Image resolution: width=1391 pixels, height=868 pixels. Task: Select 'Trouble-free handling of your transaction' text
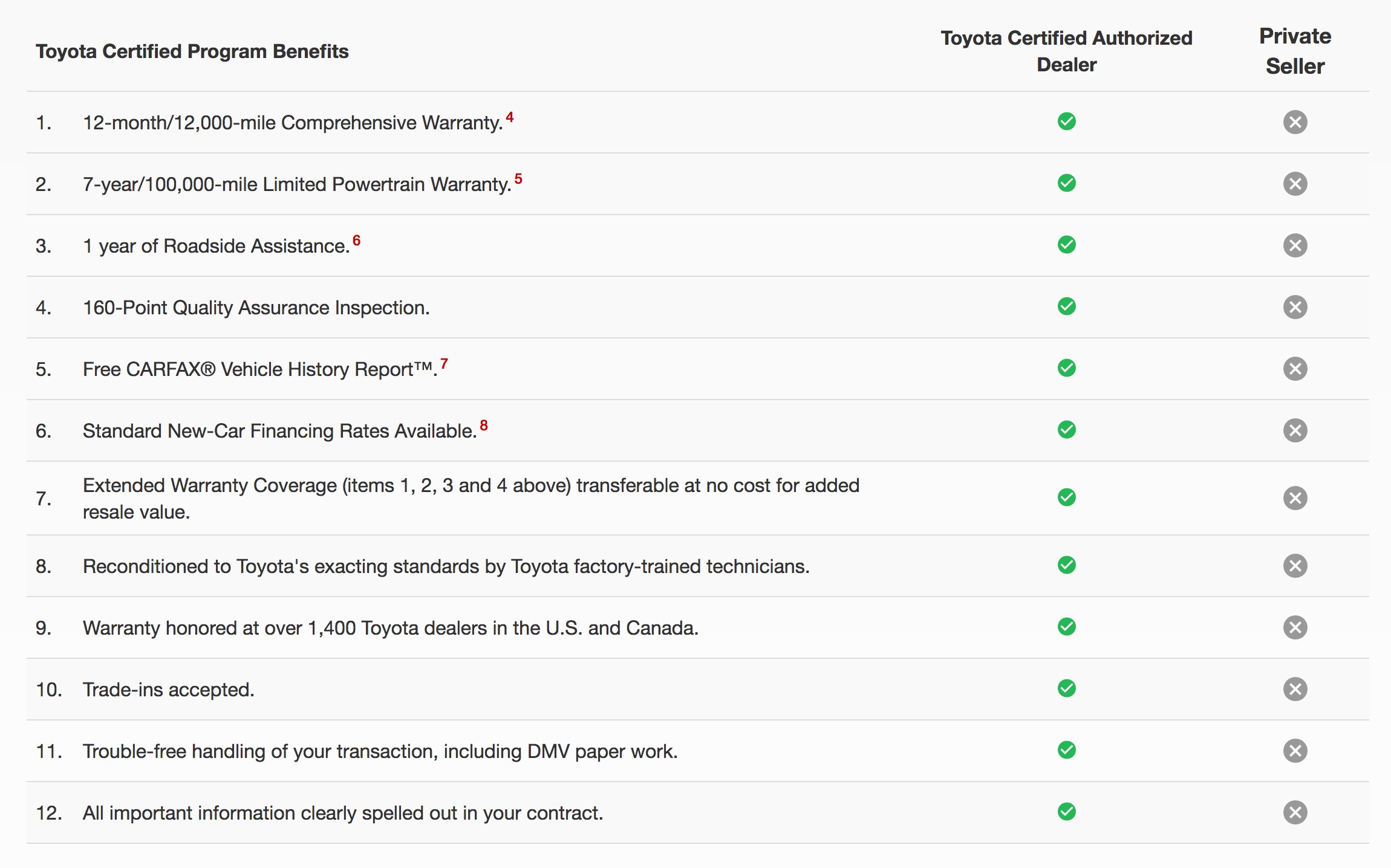[380, 751]
